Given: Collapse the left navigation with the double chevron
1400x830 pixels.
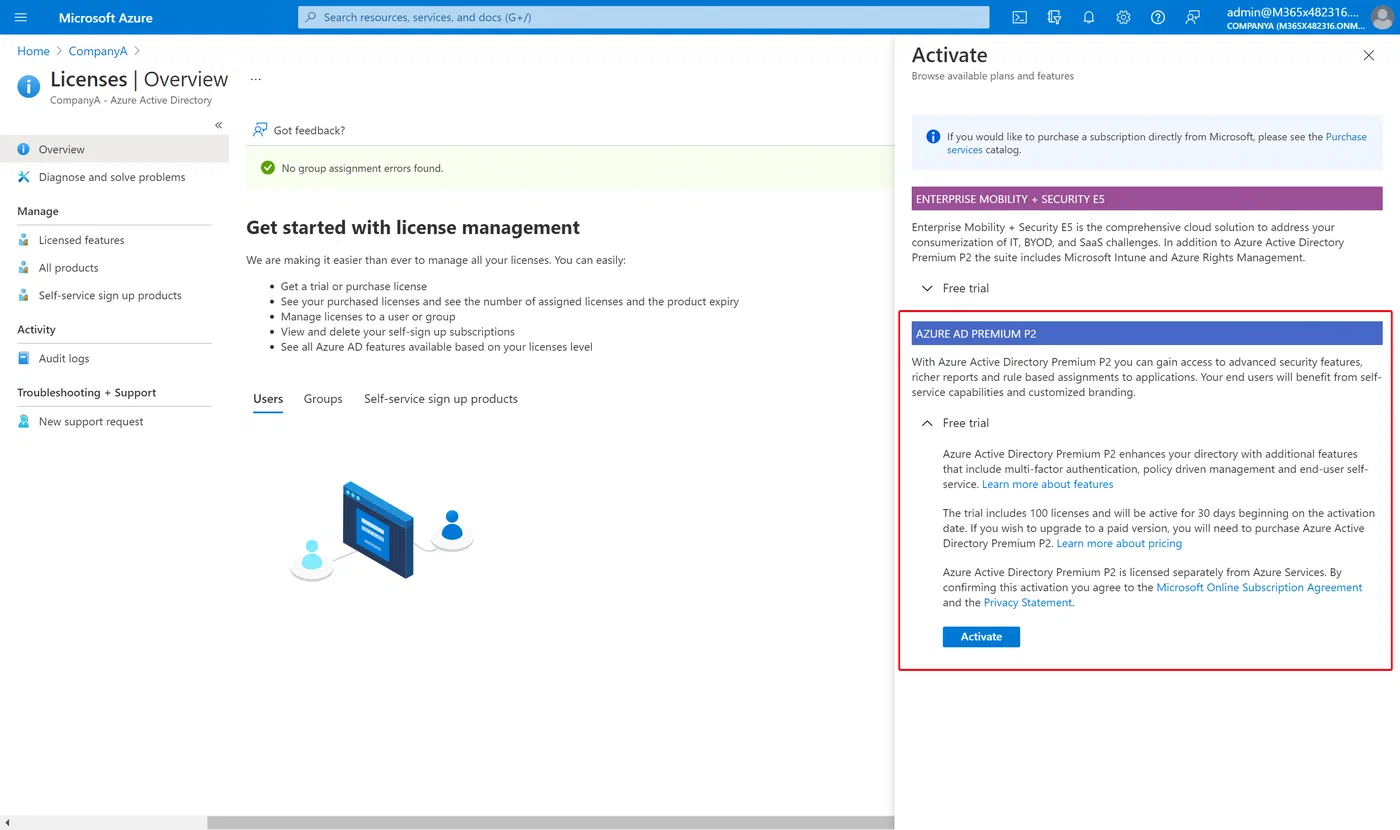Looking at the screenshot, I should pos(219,125).
